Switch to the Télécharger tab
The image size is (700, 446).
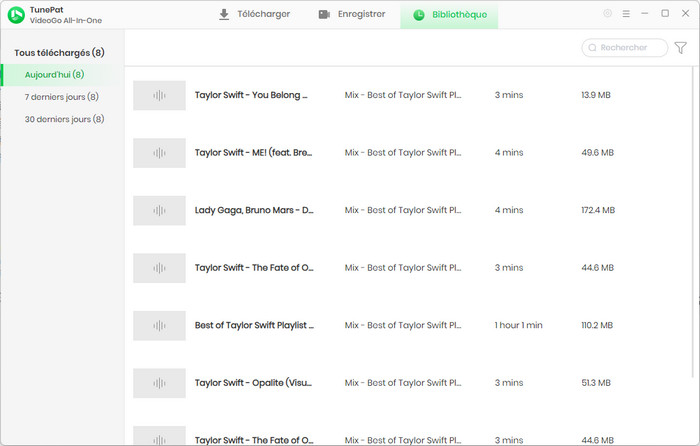click(254, 14)
